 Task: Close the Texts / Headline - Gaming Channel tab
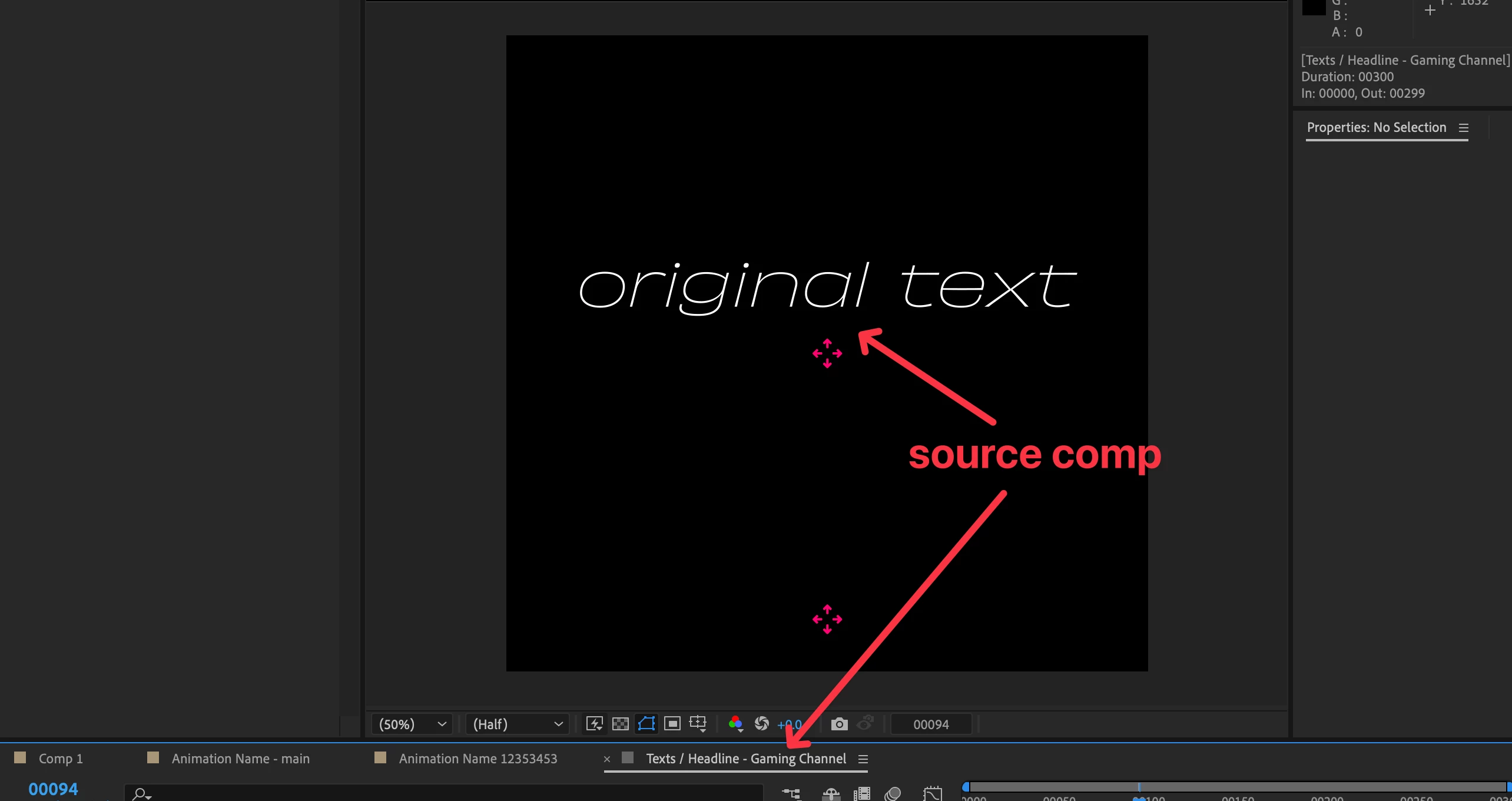607,759
